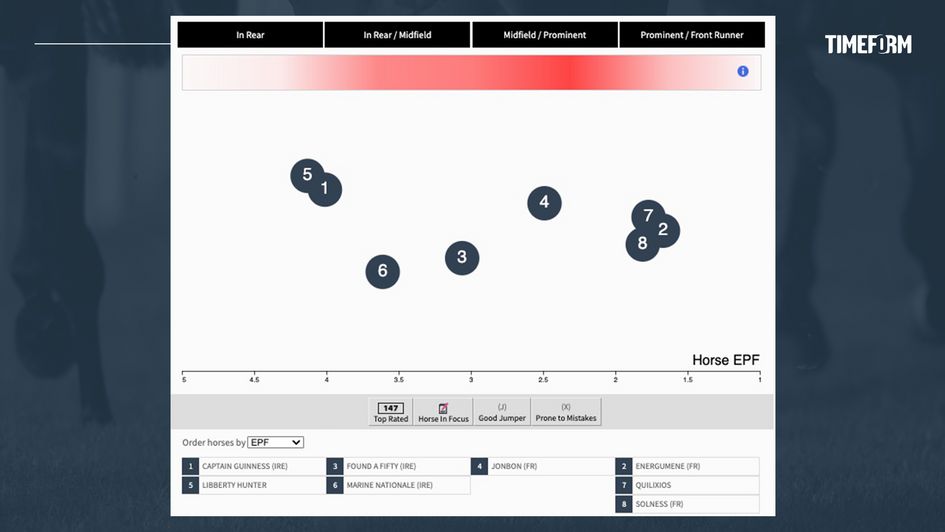Image resolution: width=945 pixels, height=532 pixels.
Task: Click the red pace gradient bar
Action: [460, 73]
